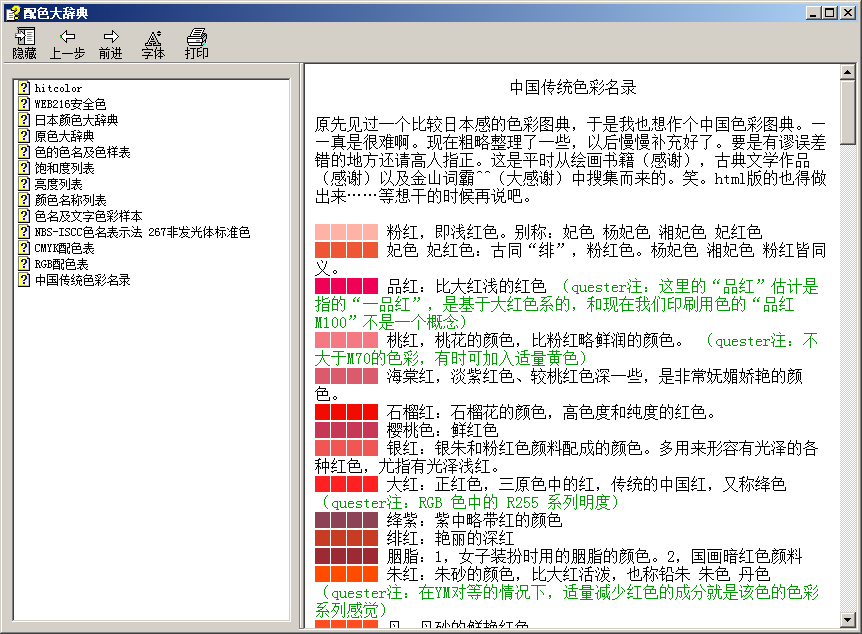Click the vertical scrollbar thumb
The image size is (862, 634).
pos(847,113)
